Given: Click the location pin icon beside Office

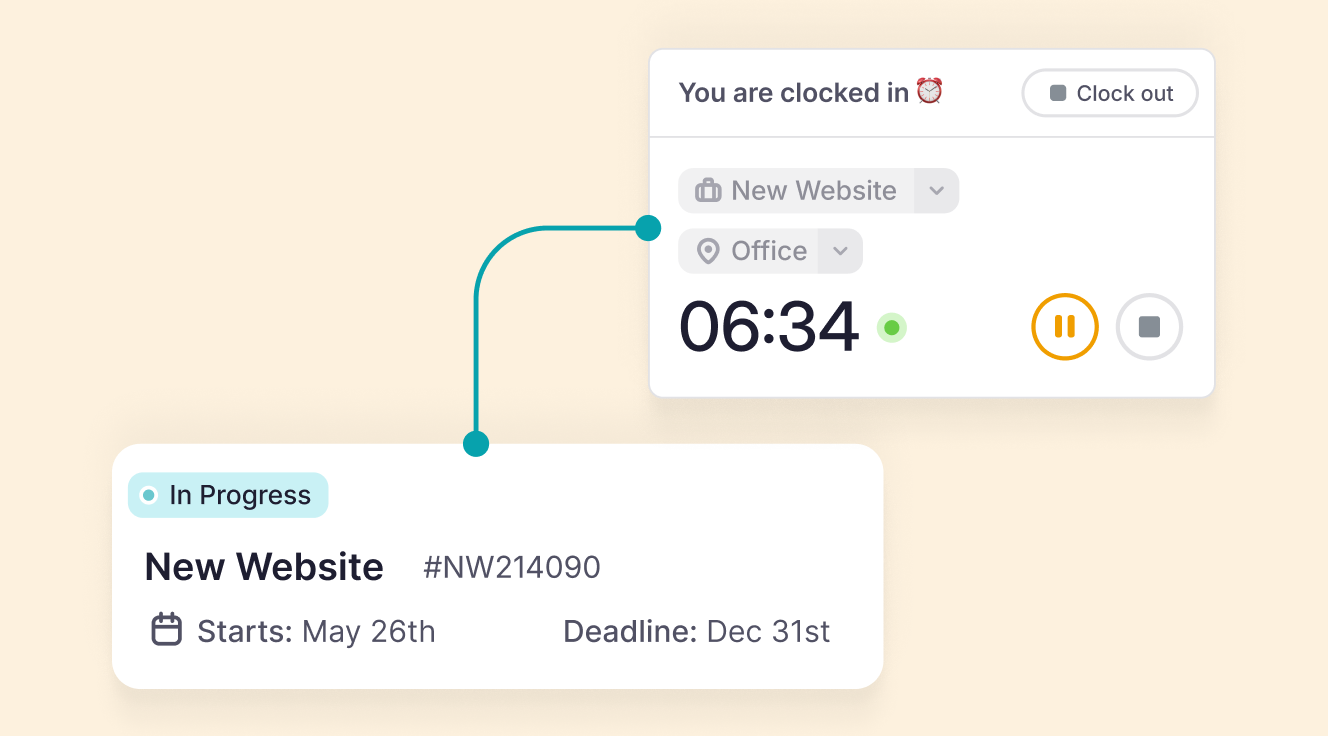Looking at the screenshot, I should pyautogui.click(x=707, y=251).
